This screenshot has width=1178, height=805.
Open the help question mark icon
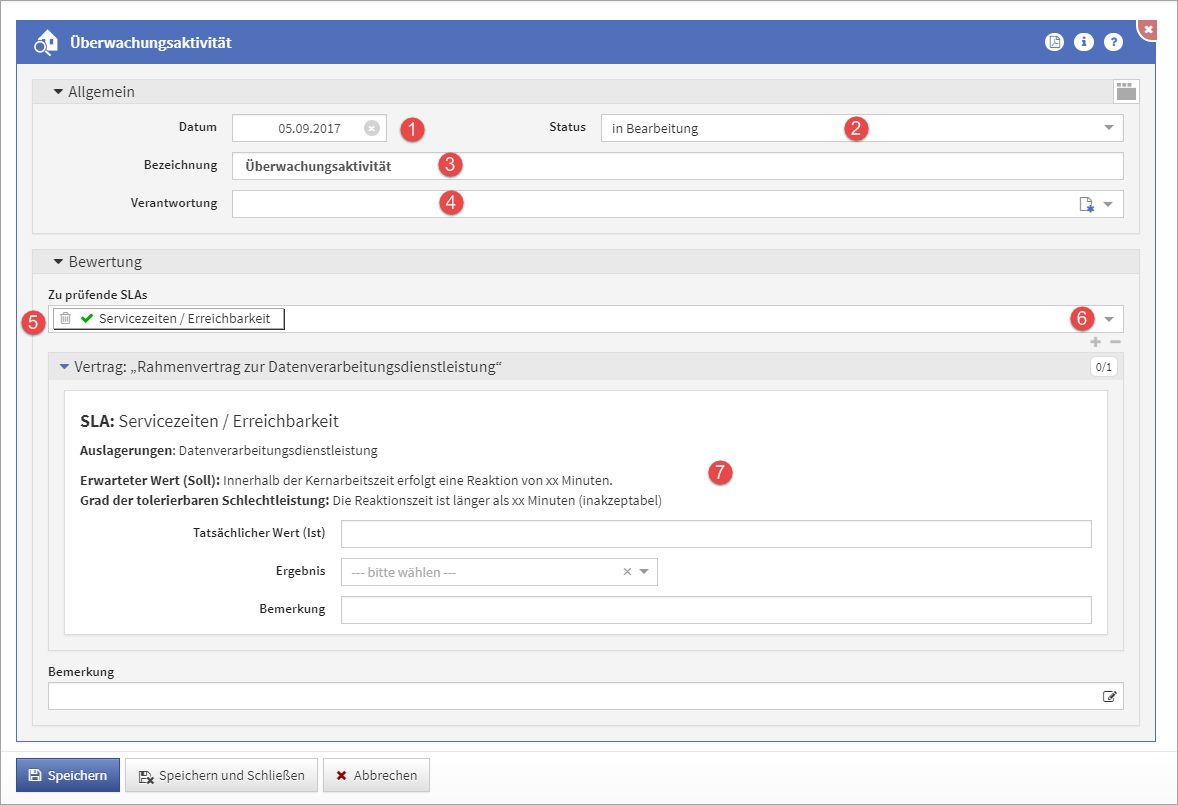(1113, 42)
